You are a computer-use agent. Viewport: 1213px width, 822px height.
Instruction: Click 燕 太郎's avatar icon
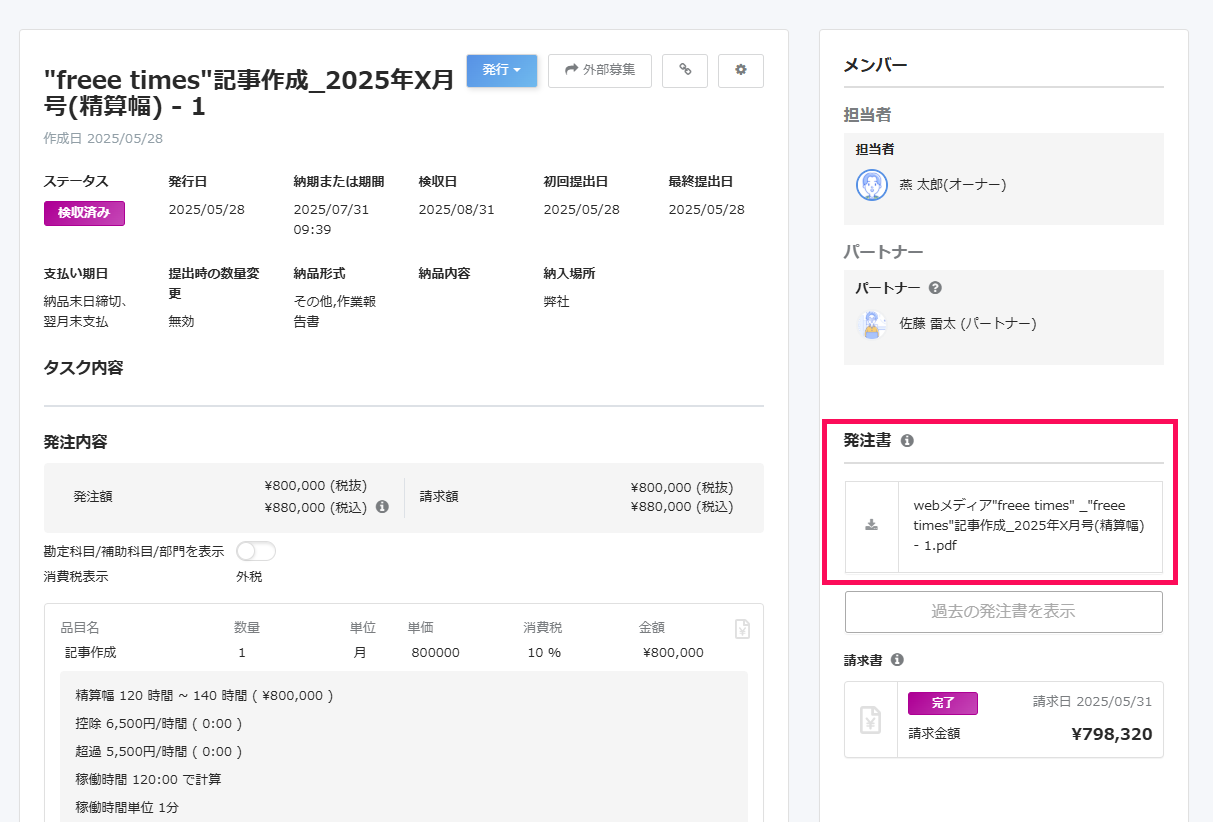pos(872,185)
